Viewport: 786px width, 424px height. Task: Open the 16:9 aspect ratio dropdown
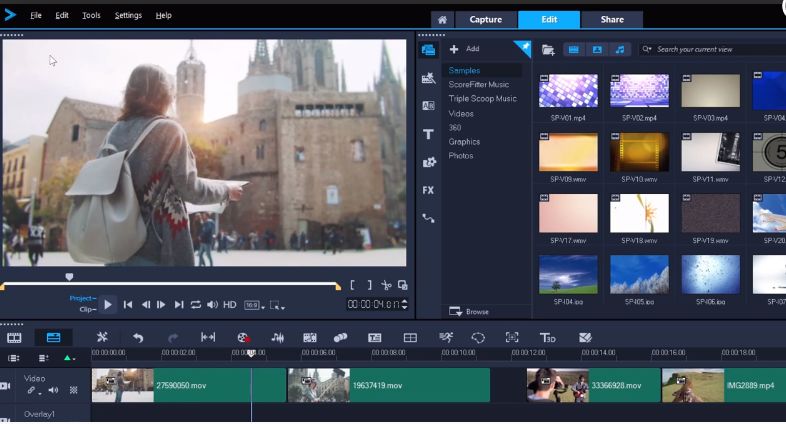pyautogui.click(x=254, y=304)
